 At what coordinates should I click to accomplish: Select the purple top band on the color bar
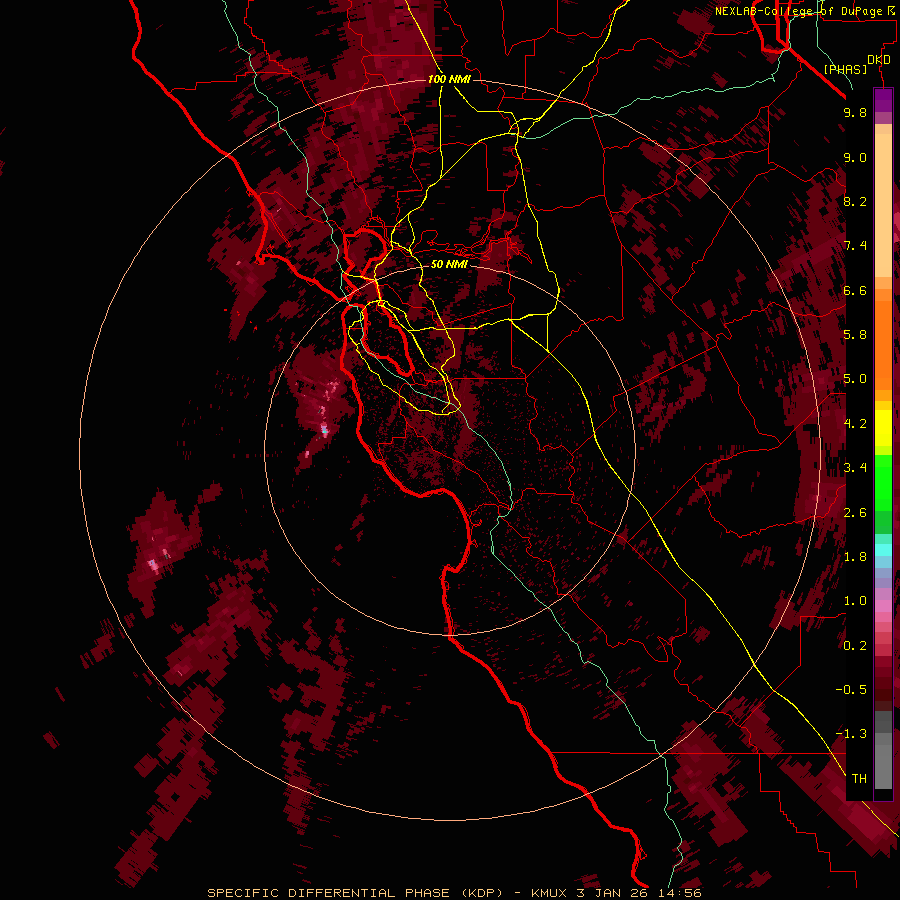[883, 100]
